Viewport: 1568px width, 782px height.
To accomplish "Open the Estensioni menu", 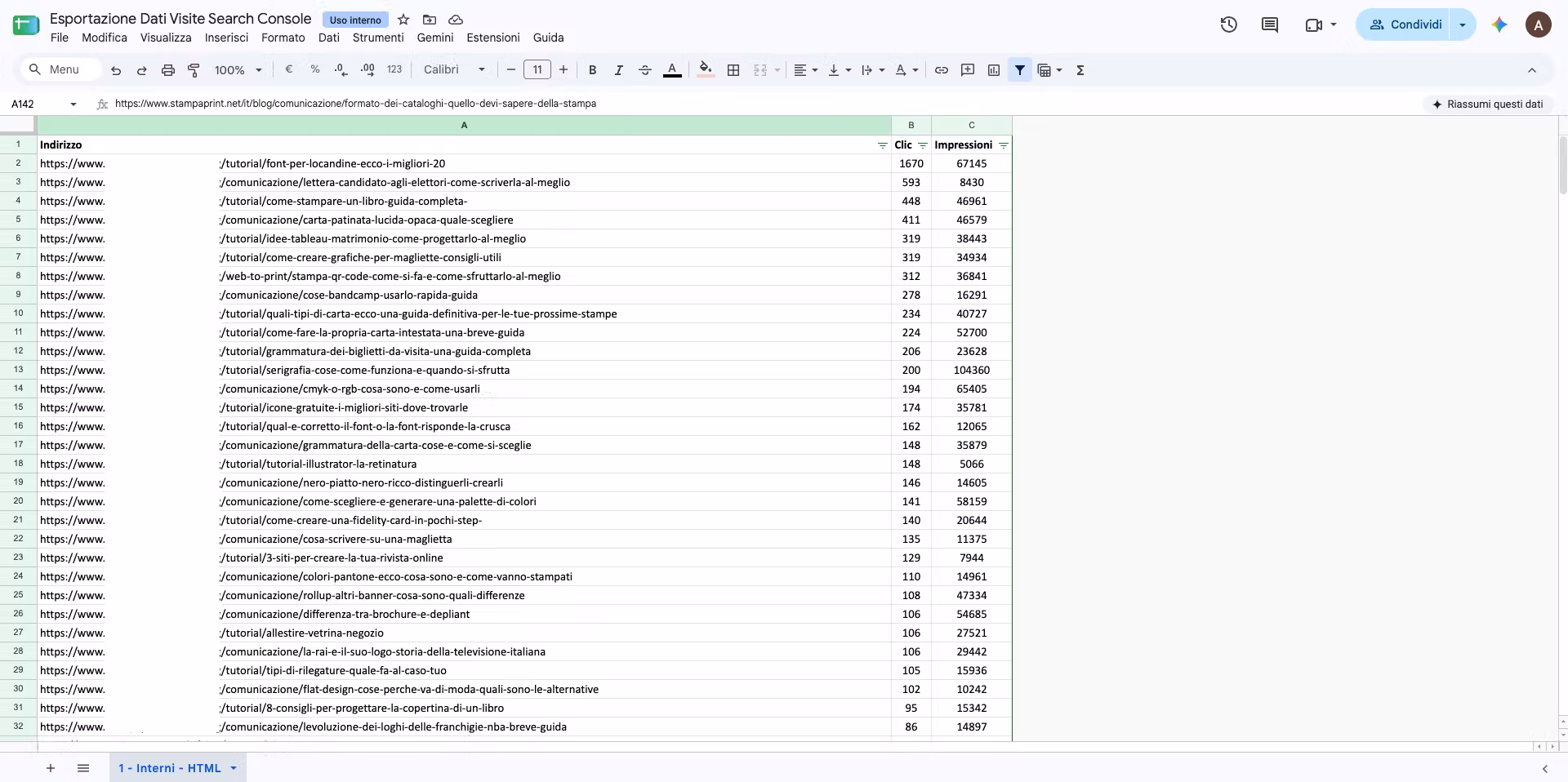I will coord(493,38).
